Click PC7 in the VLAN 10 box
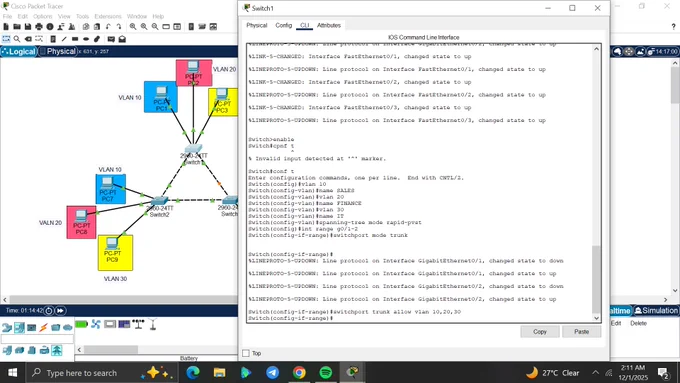680x383 pixels. 108,184
